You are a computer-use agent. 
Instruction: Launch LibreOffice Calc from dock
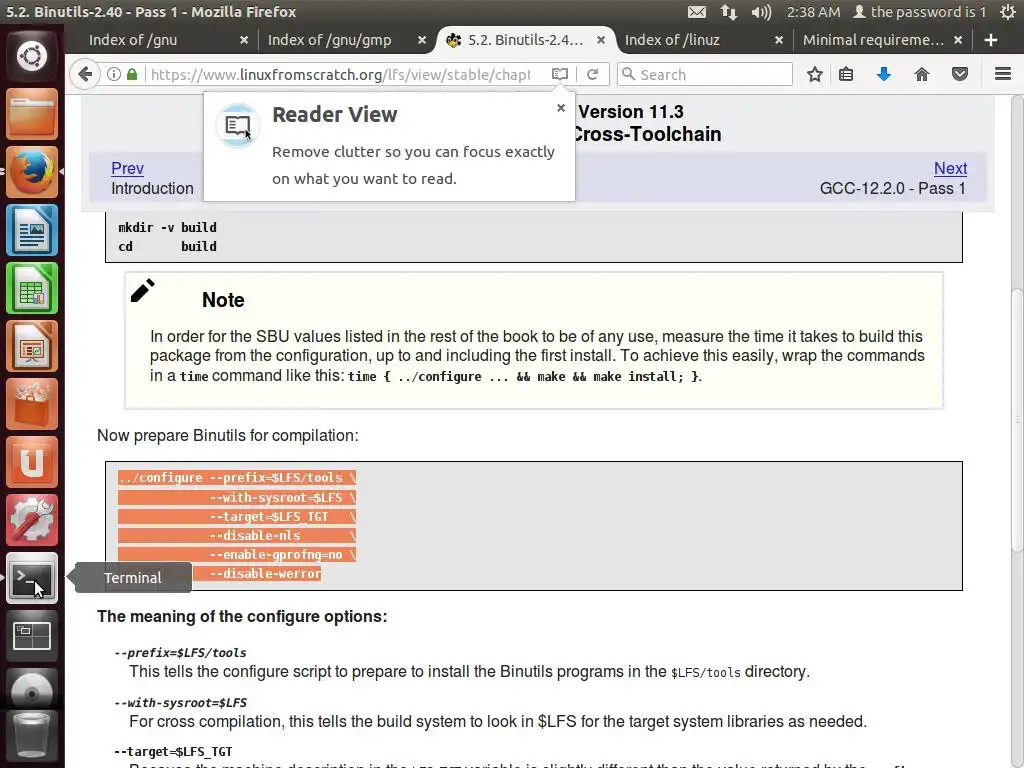click(32, 288)
